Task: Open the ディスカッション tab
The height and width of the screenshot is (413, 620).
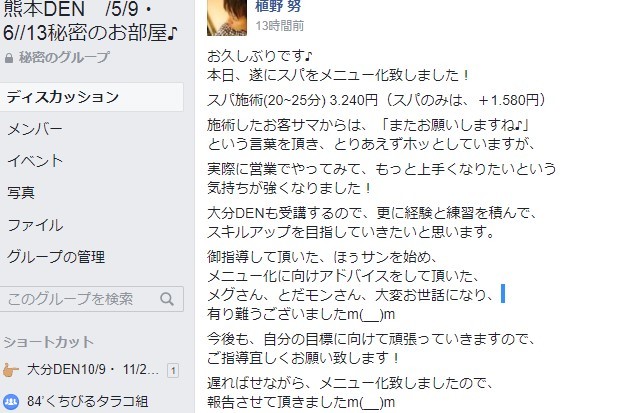Action: [x=92, y=97]
